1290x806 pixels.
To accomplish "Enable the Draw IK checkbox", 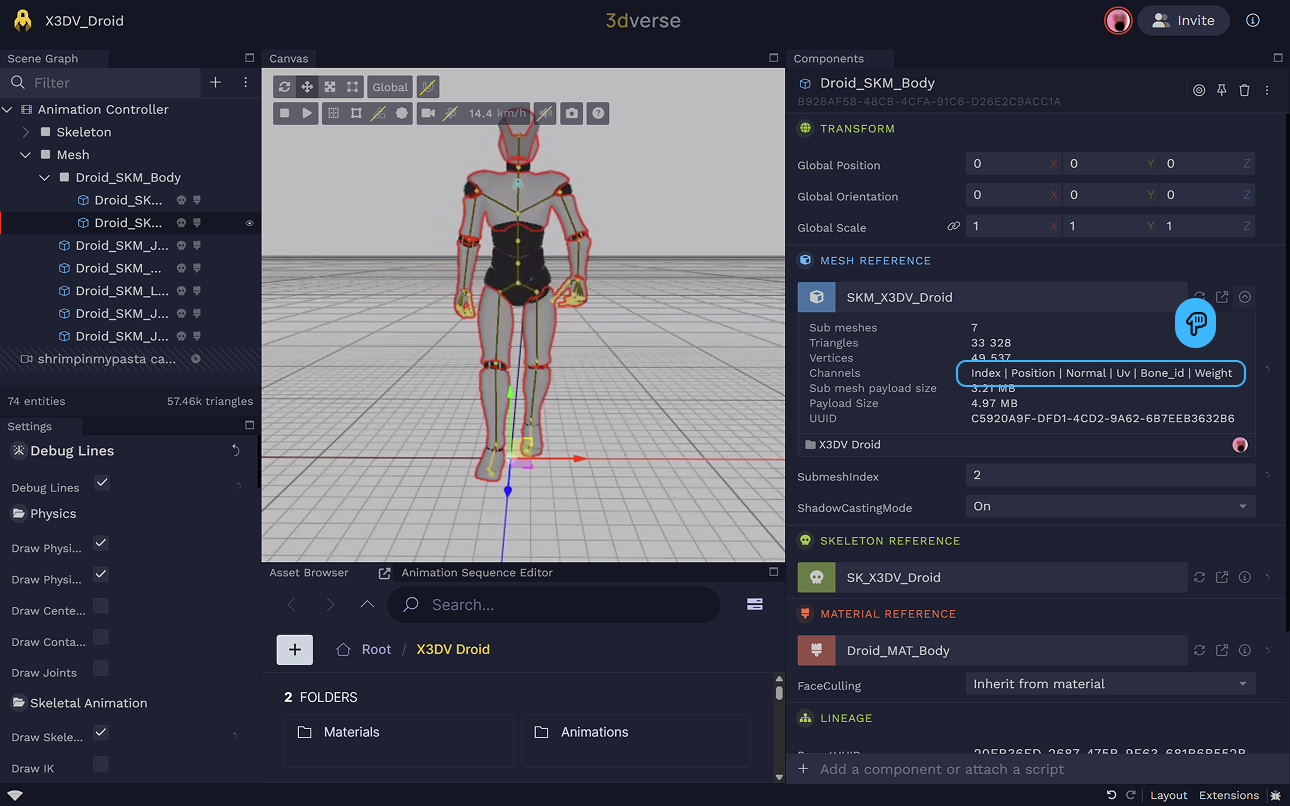I will point(101,764).
